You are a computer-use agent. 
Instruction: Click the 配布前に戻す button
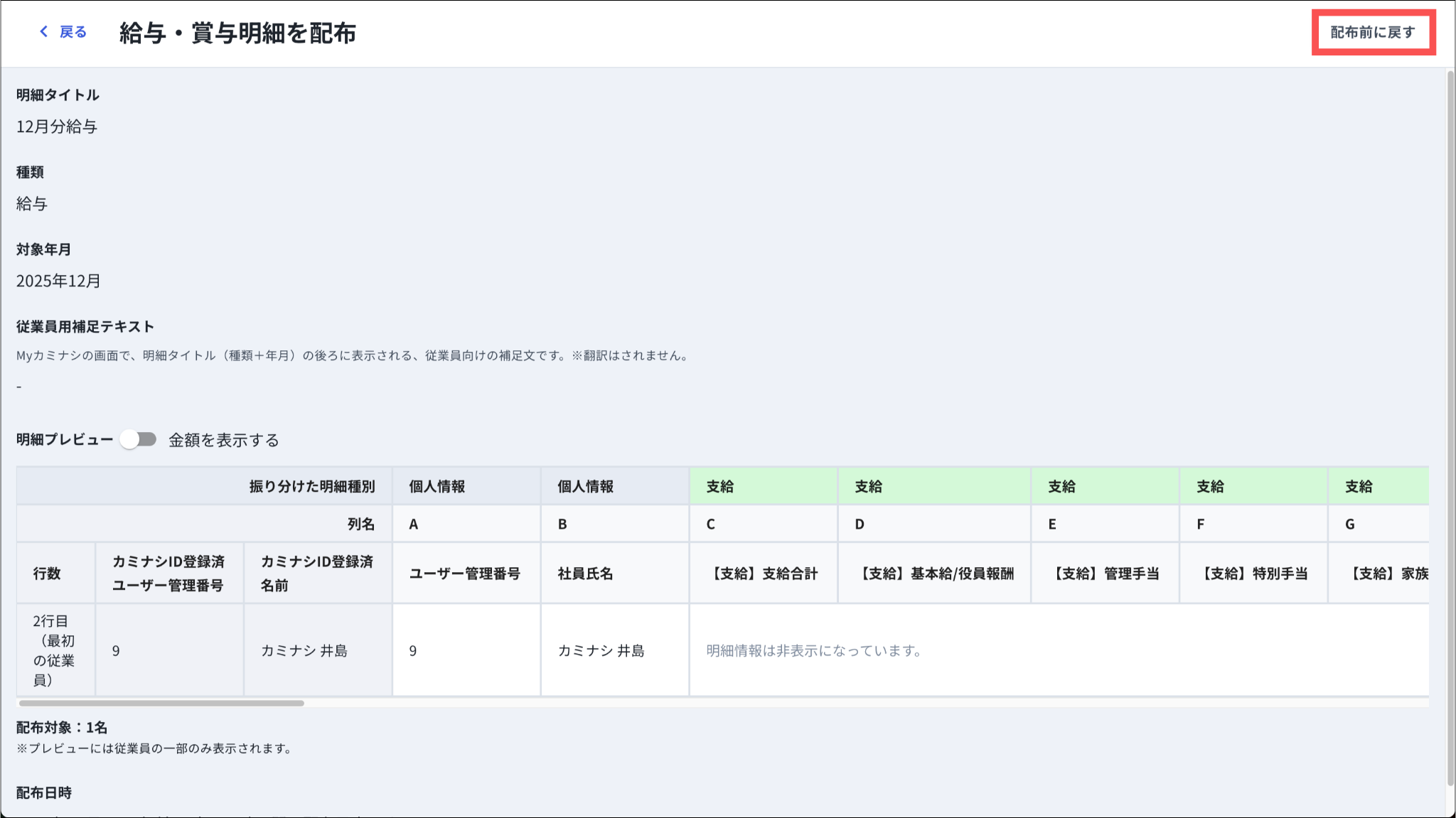[x=1373, y=33]
